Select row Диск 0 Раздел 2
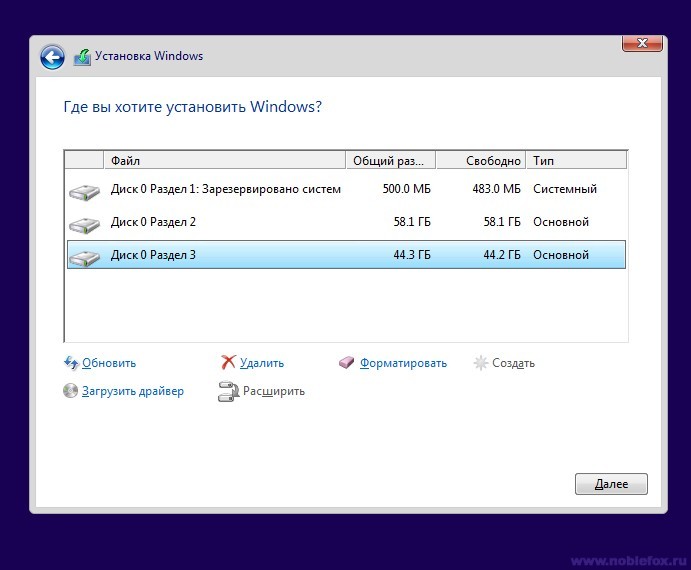Image resolution: width=691 pixels, height=570 pixels. coord(346,222)
